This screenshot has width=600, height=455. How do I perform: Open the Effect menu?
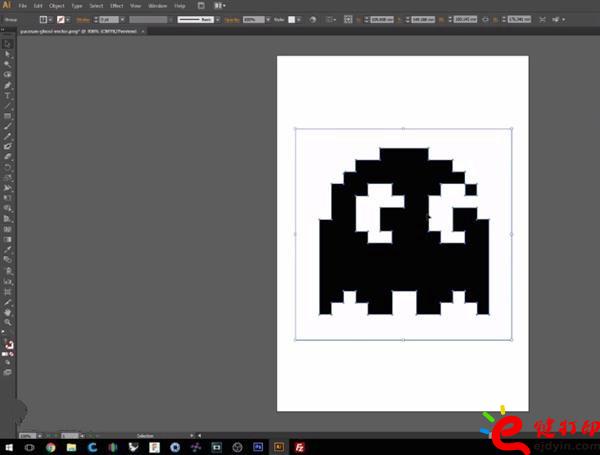pos(116,6)
